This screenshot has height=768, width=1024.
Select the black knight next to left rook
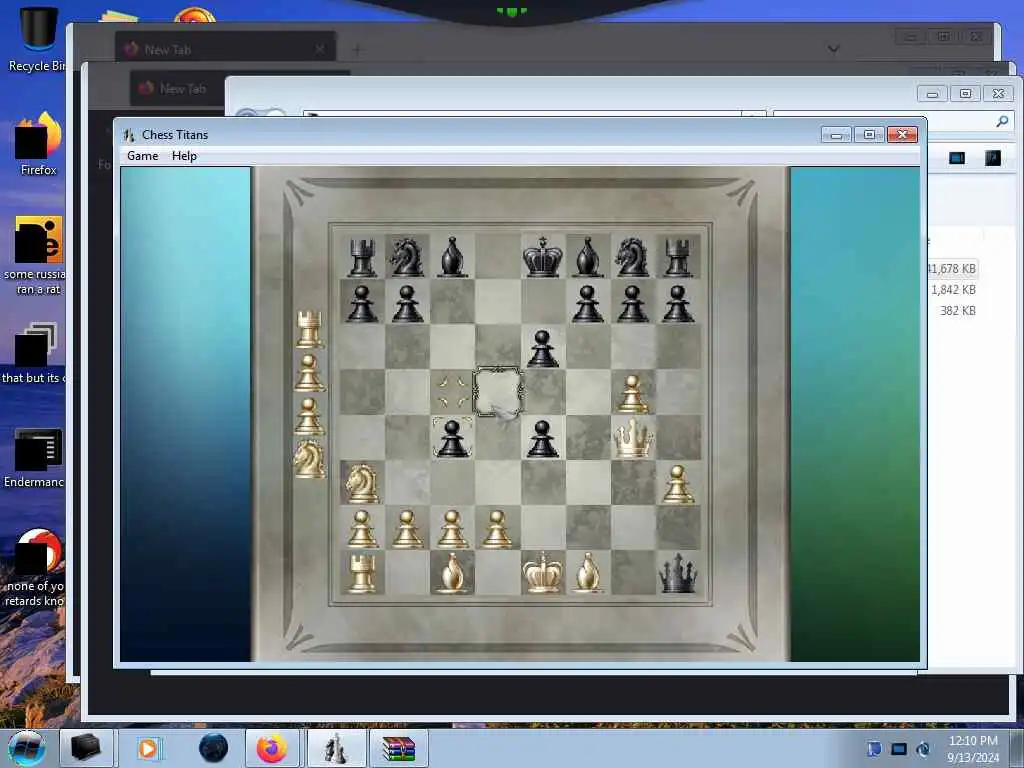click(x=406, y=257)
